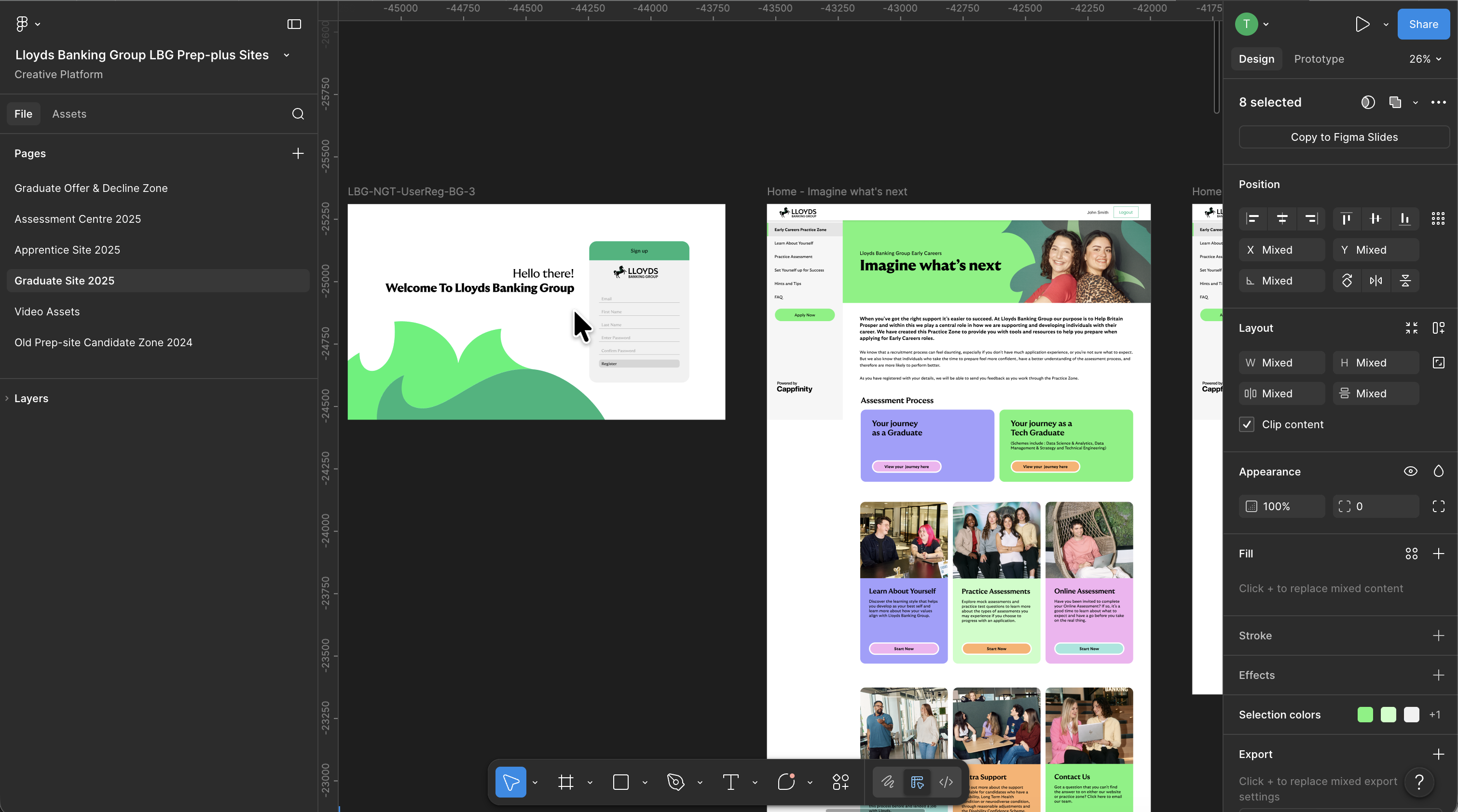Open the Figma main menu logo
Image resolution: width=1458 pixels, height=812 pixels.
[22, 24]
